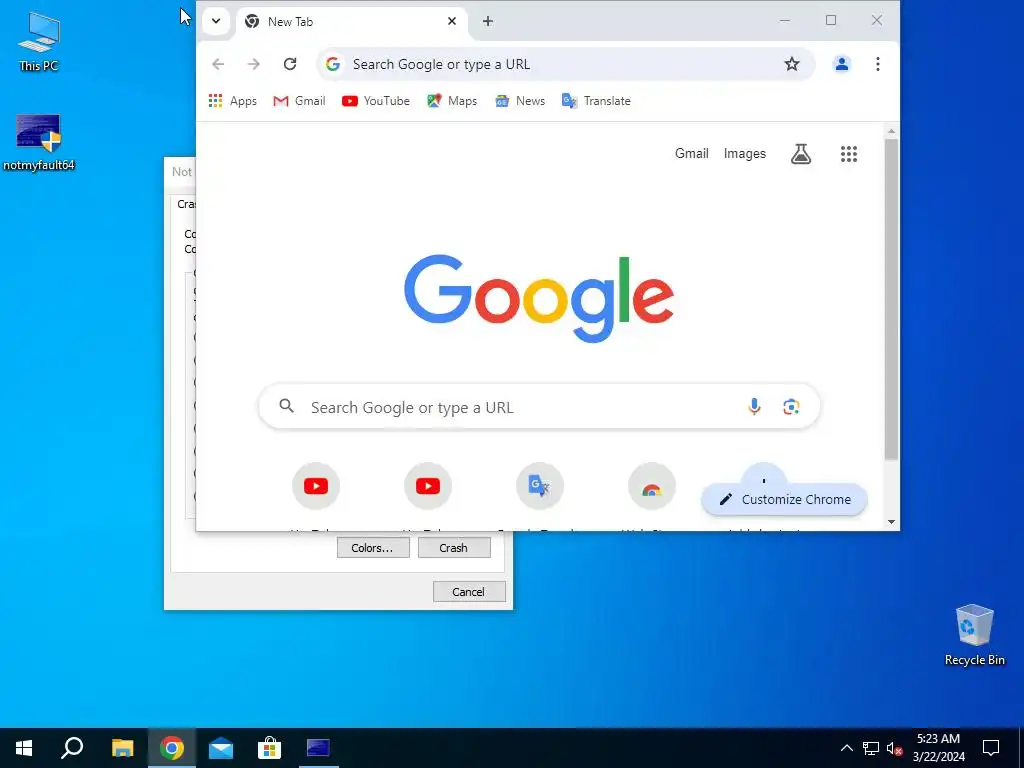Screen dimensions: 1024x768
Task: Open Web Store shortcut tile
Action: tap(651, 486)
